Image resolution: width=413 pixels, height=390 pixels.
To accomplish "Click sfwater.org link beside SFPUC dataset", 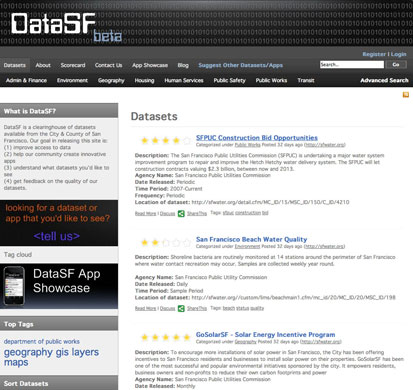I will [325, 145].
